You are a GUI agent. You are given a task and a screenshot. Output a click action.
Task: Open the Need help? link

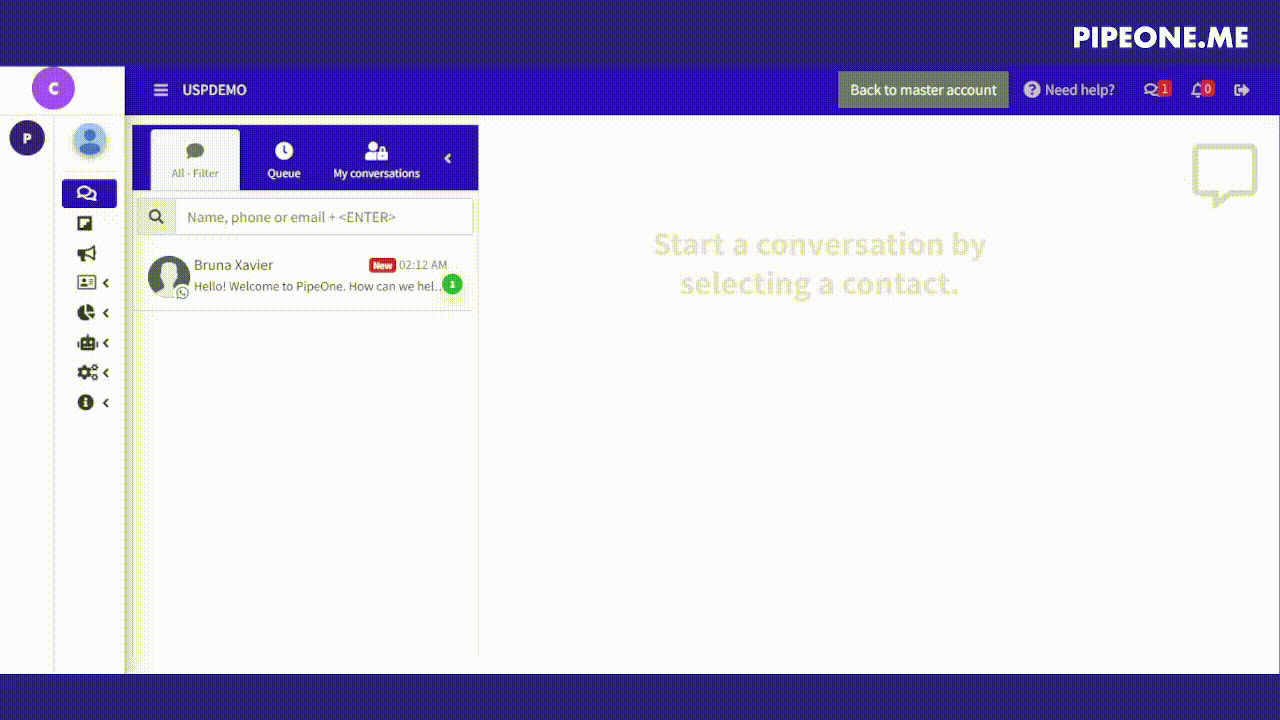[1069, 90]
